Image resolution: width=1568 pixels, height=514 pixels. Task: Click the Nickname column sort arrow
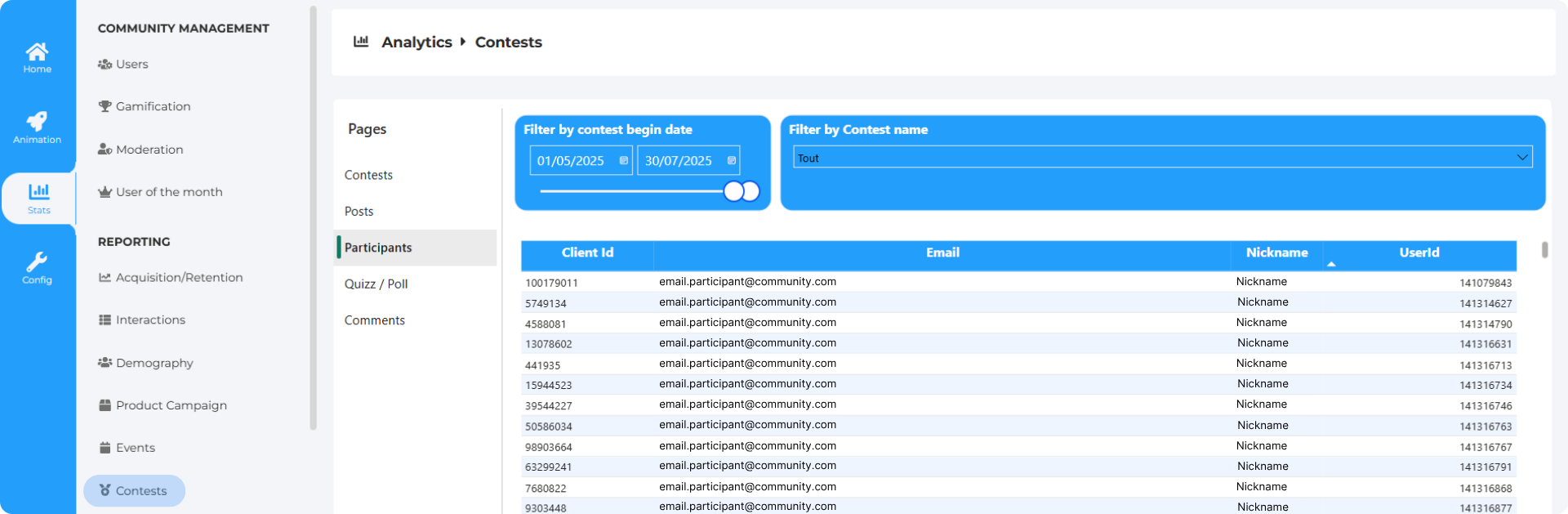tap(1331, 264)
